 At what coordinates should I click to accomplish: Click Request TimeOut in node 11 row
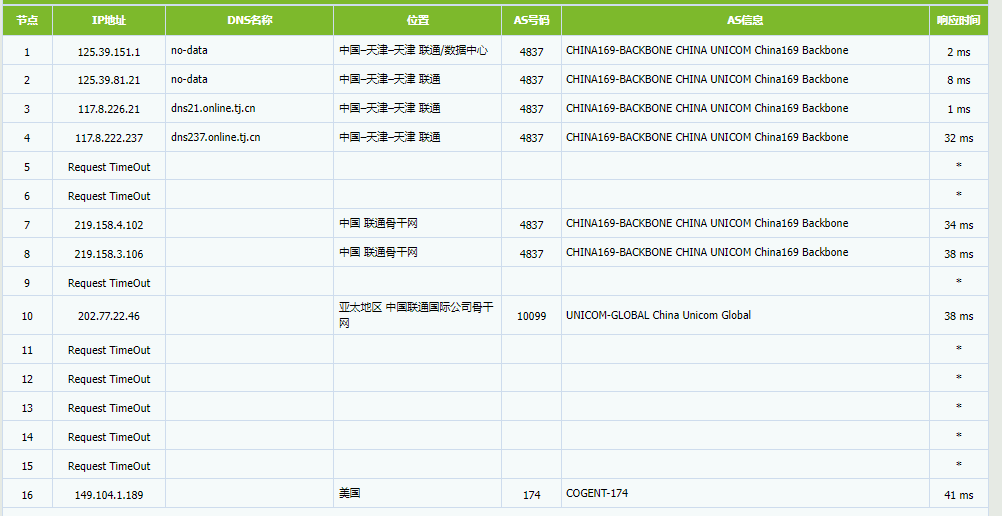pos(109,350)
